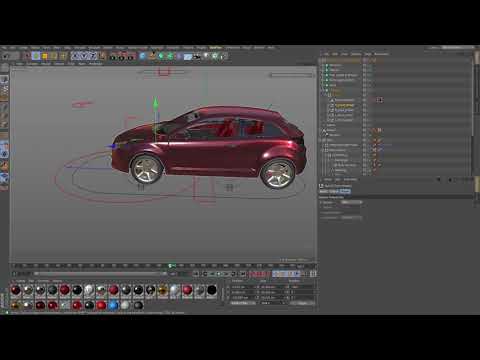Click the Object Manager vertical scrollbar
Screen dimensions: 480x360
pos(473,97)
